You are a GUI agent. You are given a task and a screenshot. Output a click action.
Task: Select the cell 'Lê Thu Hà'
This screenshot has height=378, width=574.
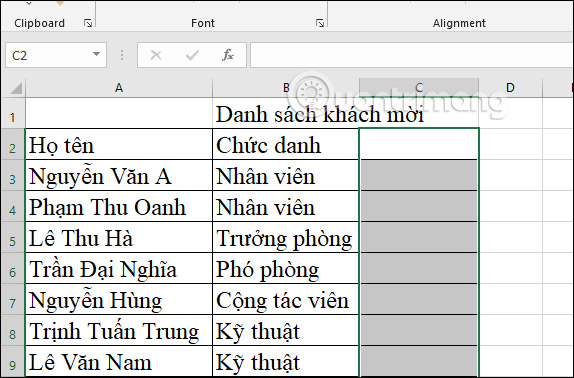(x=119, y=237)
